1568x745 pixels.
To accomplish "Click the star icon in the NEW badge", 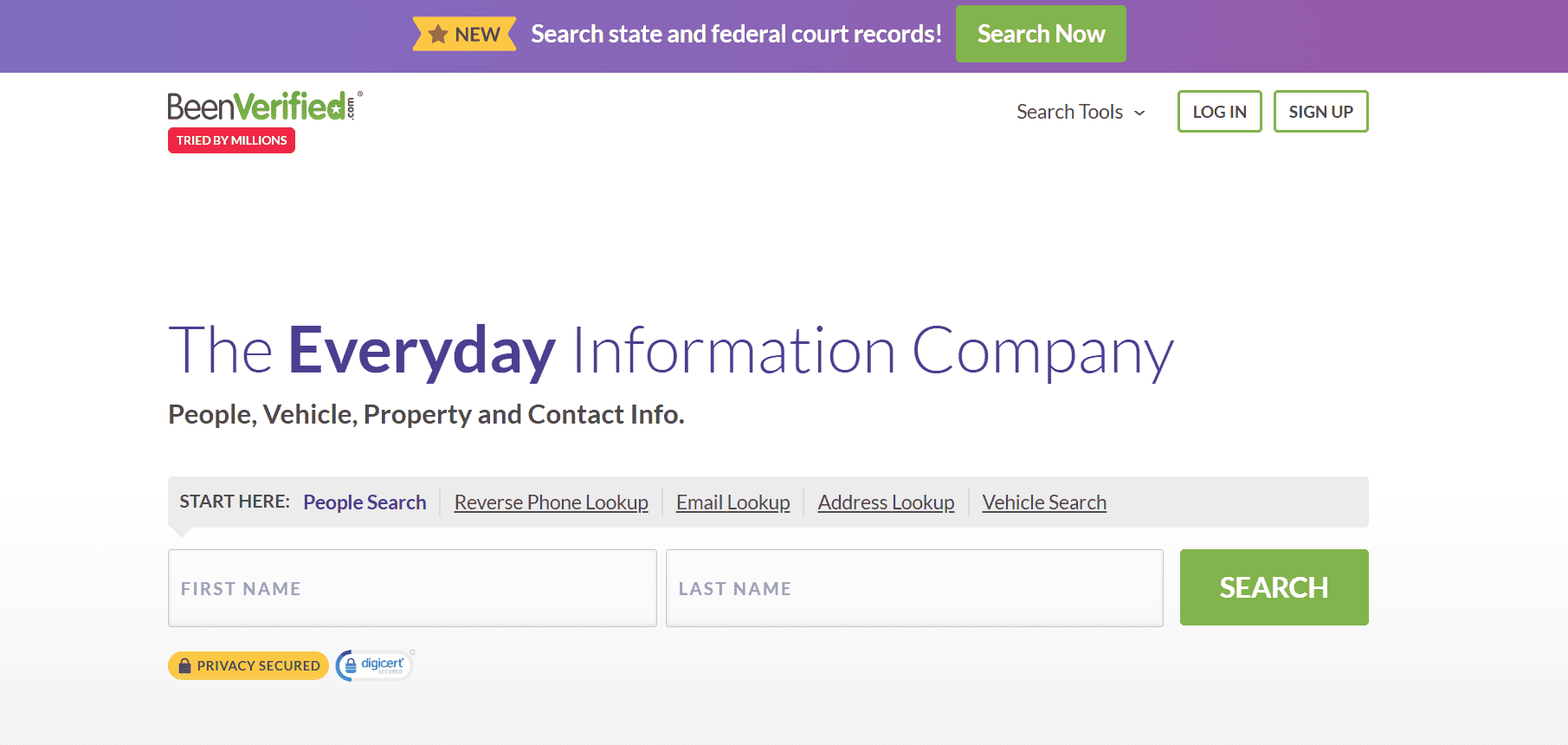I will 438,35.
